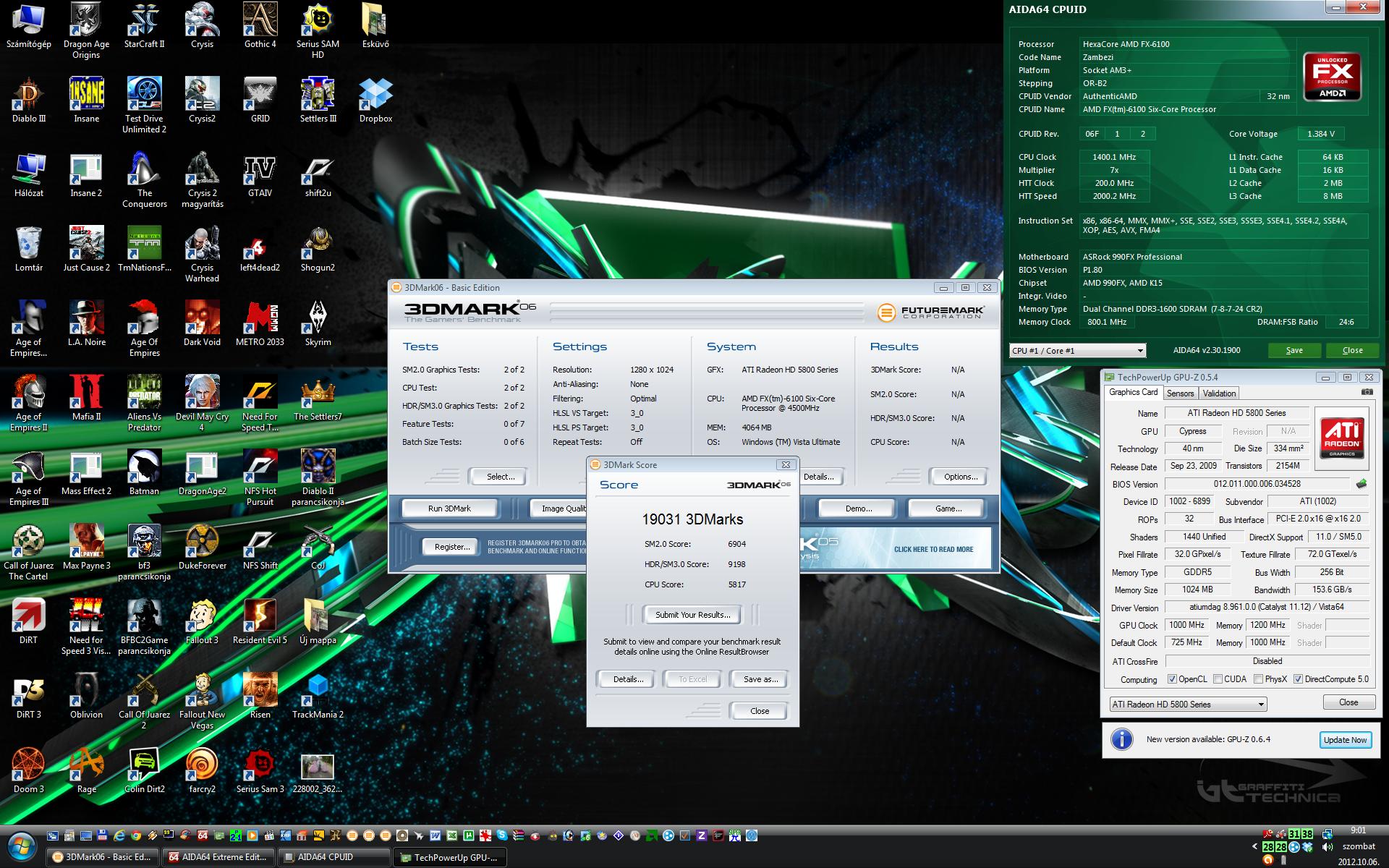Open the Diablo III desktop shortcut

click(x=28, y=101)
